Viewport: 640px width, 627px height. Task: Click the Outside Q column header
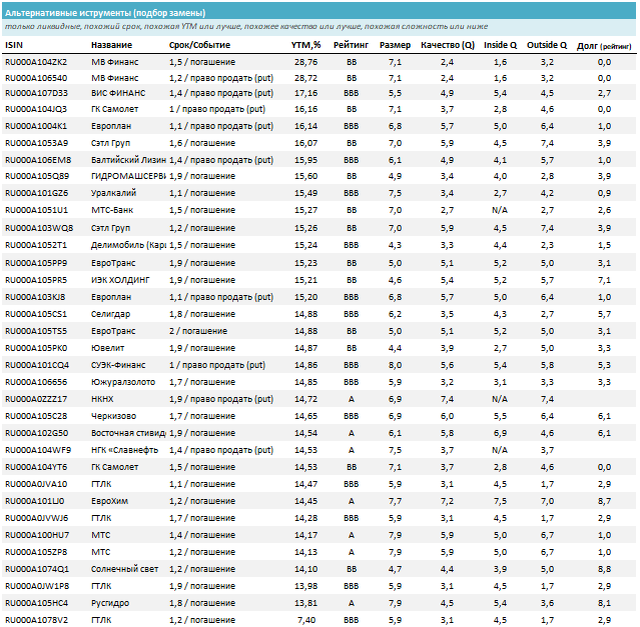point(547,45)
